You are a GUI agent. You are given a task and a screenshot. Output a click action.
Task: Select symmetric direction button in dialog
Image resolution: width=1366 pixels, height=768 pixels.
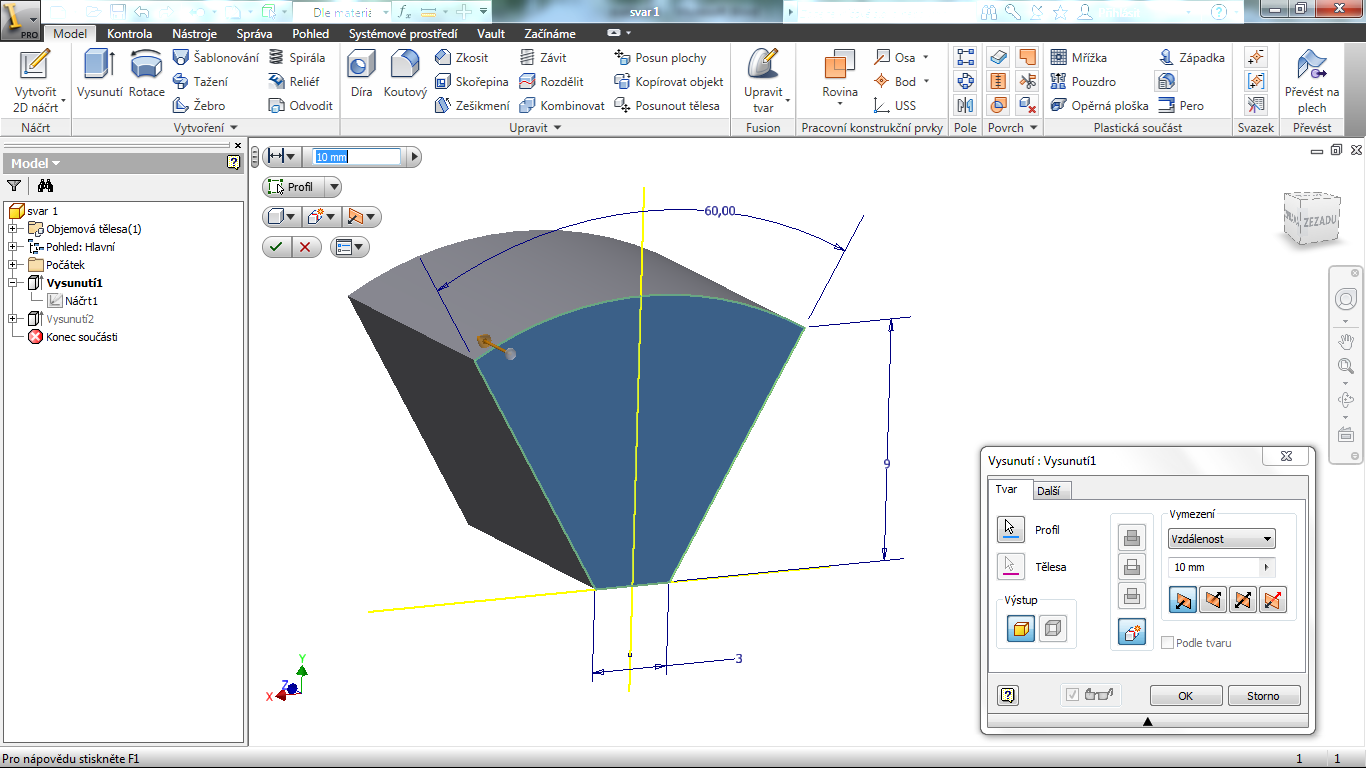coord(1243,600)
